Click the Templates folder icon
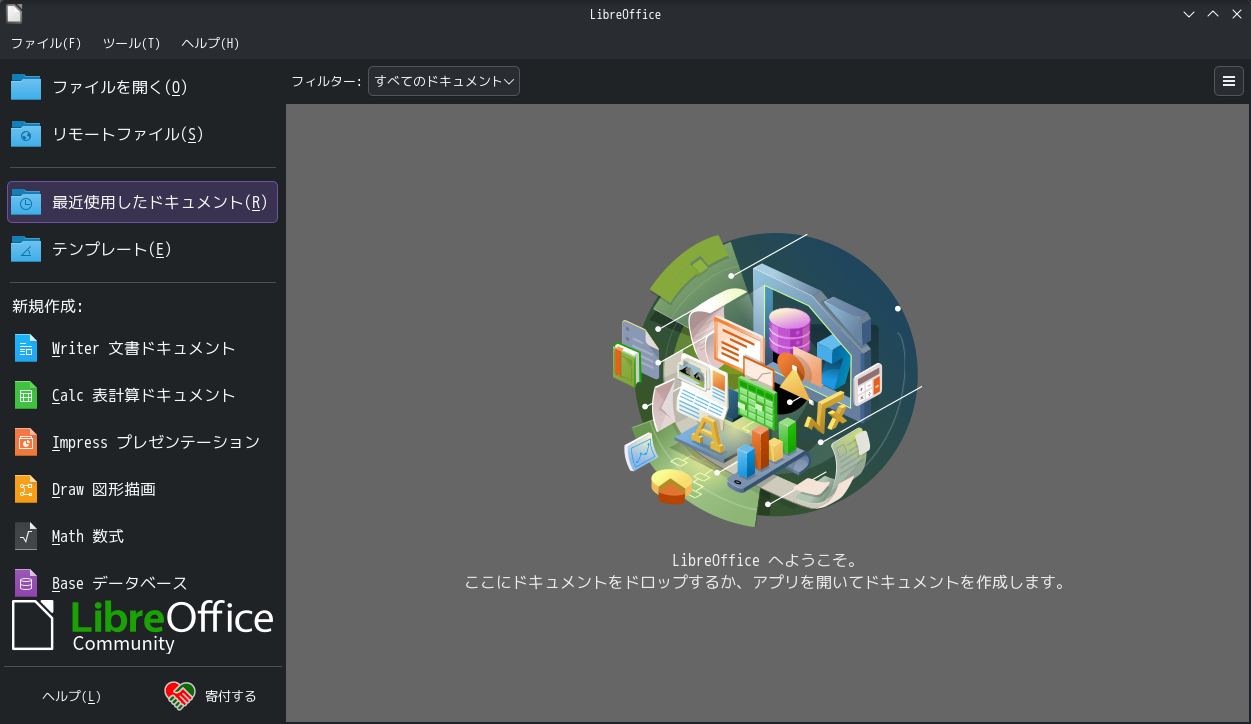This screenshot has height=724, width=1251. point(26,249)
